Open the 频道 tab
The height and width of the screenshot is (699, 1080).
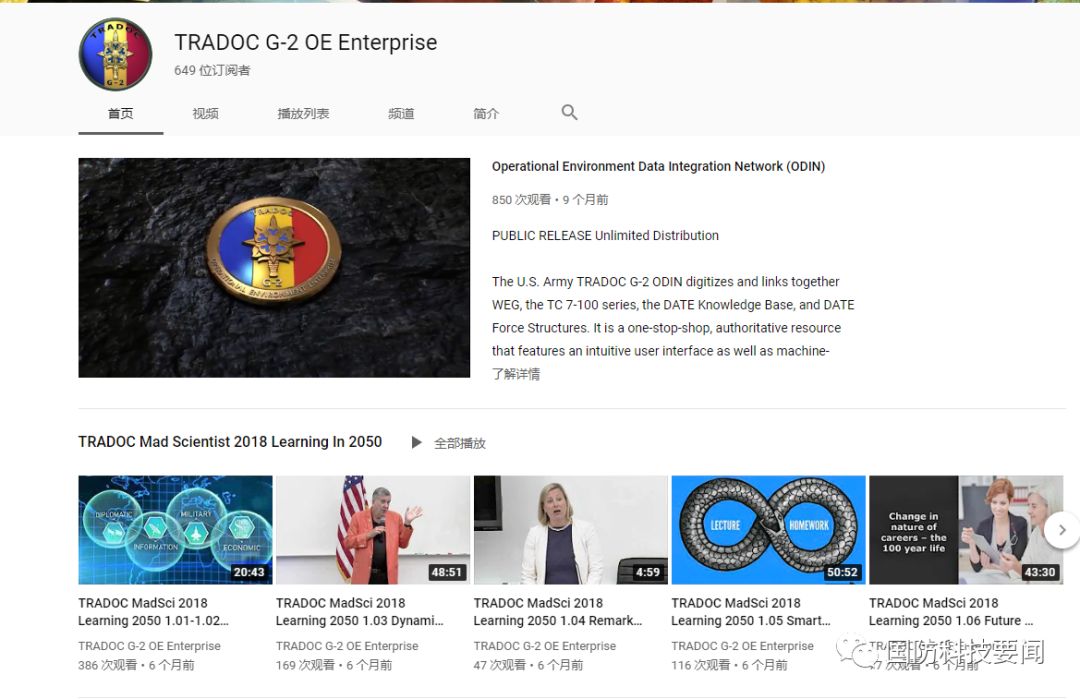click(x=401, y=114)
